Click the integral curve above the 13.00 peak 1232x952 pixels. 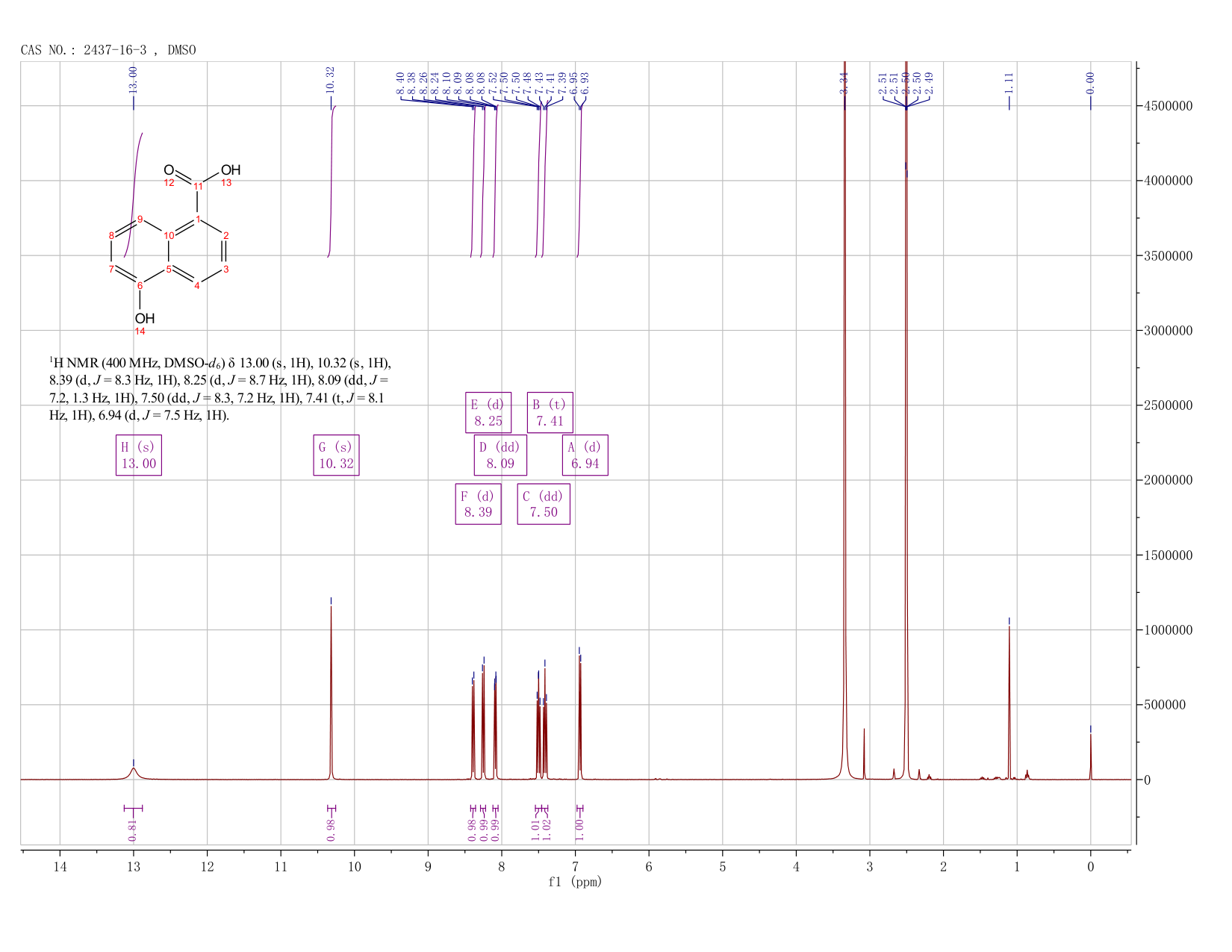[134, 194]
